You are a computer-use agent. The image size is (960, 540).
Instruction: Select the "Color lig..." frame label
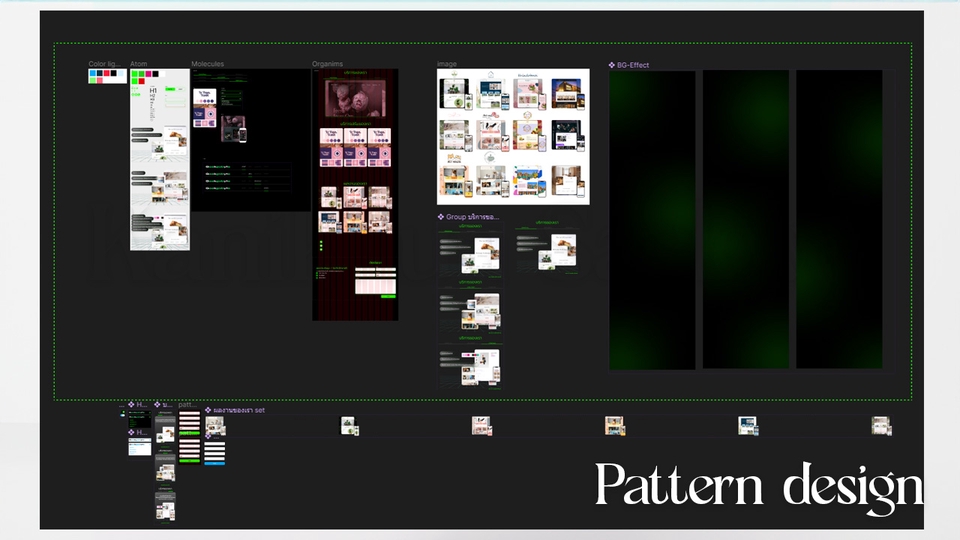pyautogui.click(x=104, y=64)
